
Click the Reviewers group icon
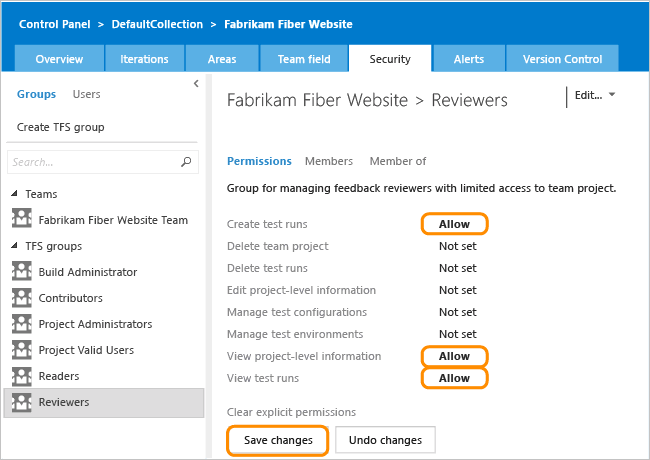click(21, 402)
